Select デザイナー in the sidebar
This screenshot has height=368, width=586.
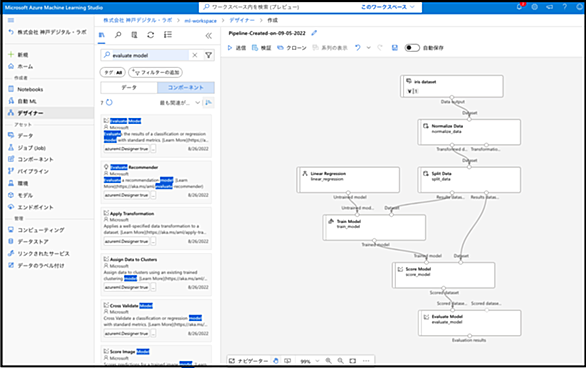point(49,113)
